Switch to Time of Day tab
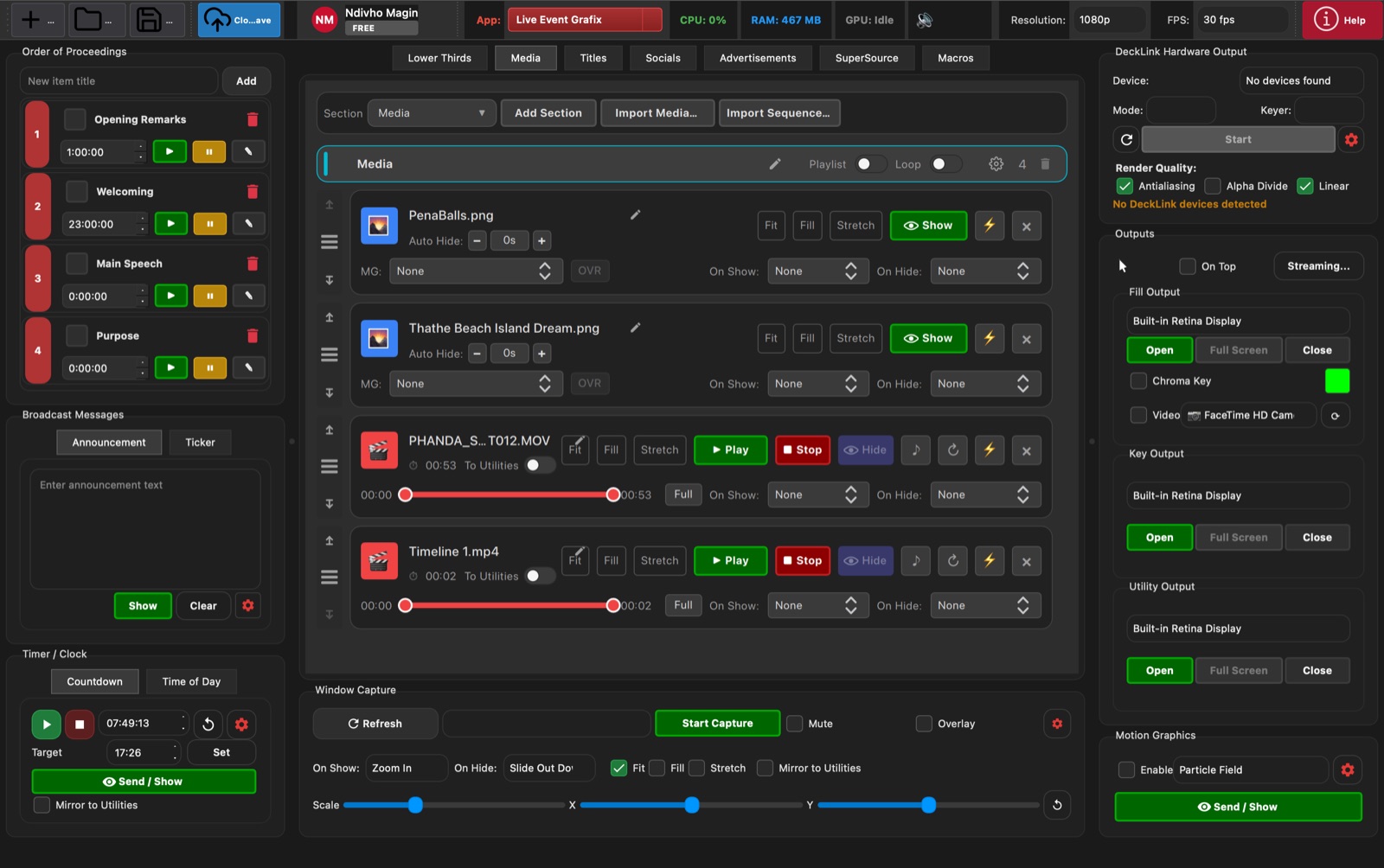The height and width of the screenshot is (868, 1384). tap(191, 681)
